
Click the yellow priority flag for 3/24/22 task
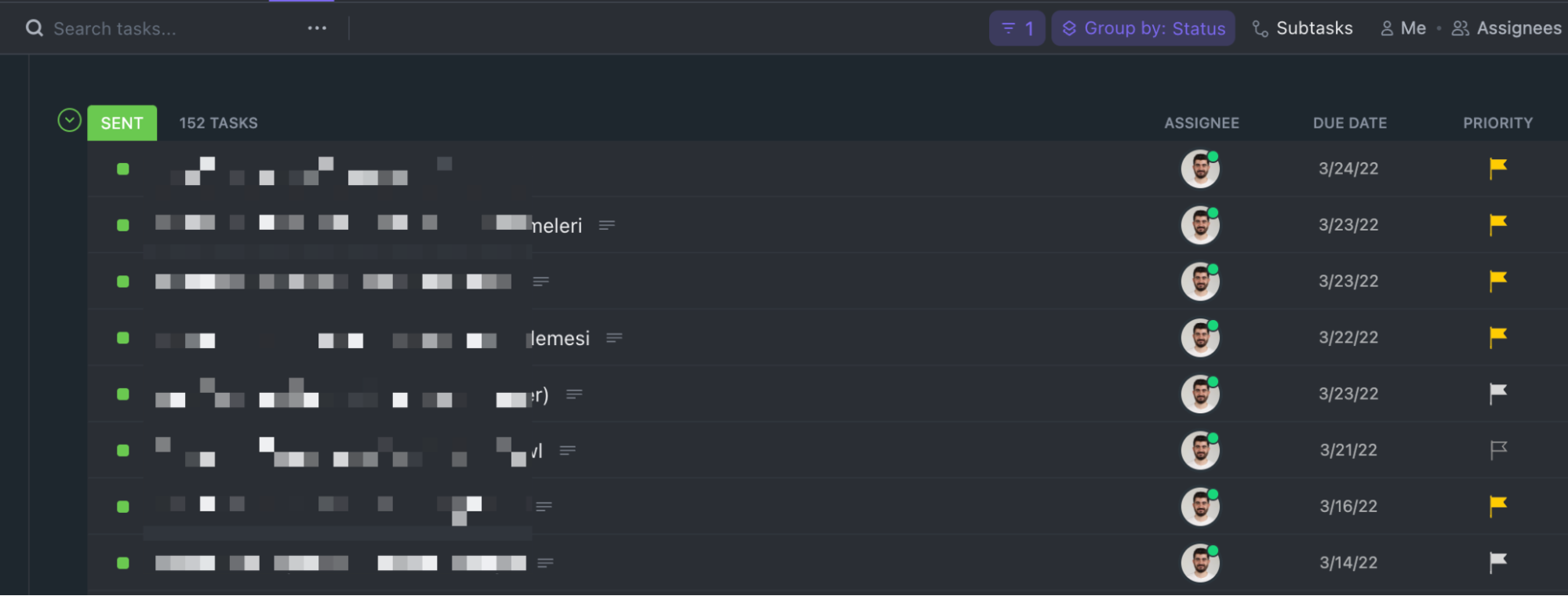[x=1497, y=168]
